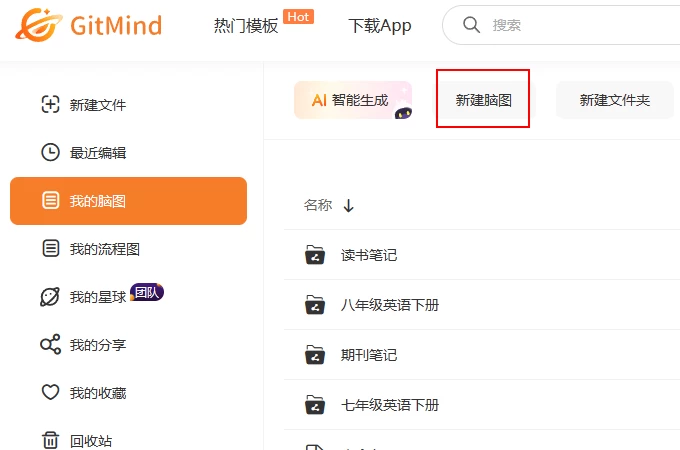Click the 名称 column header

318,205
